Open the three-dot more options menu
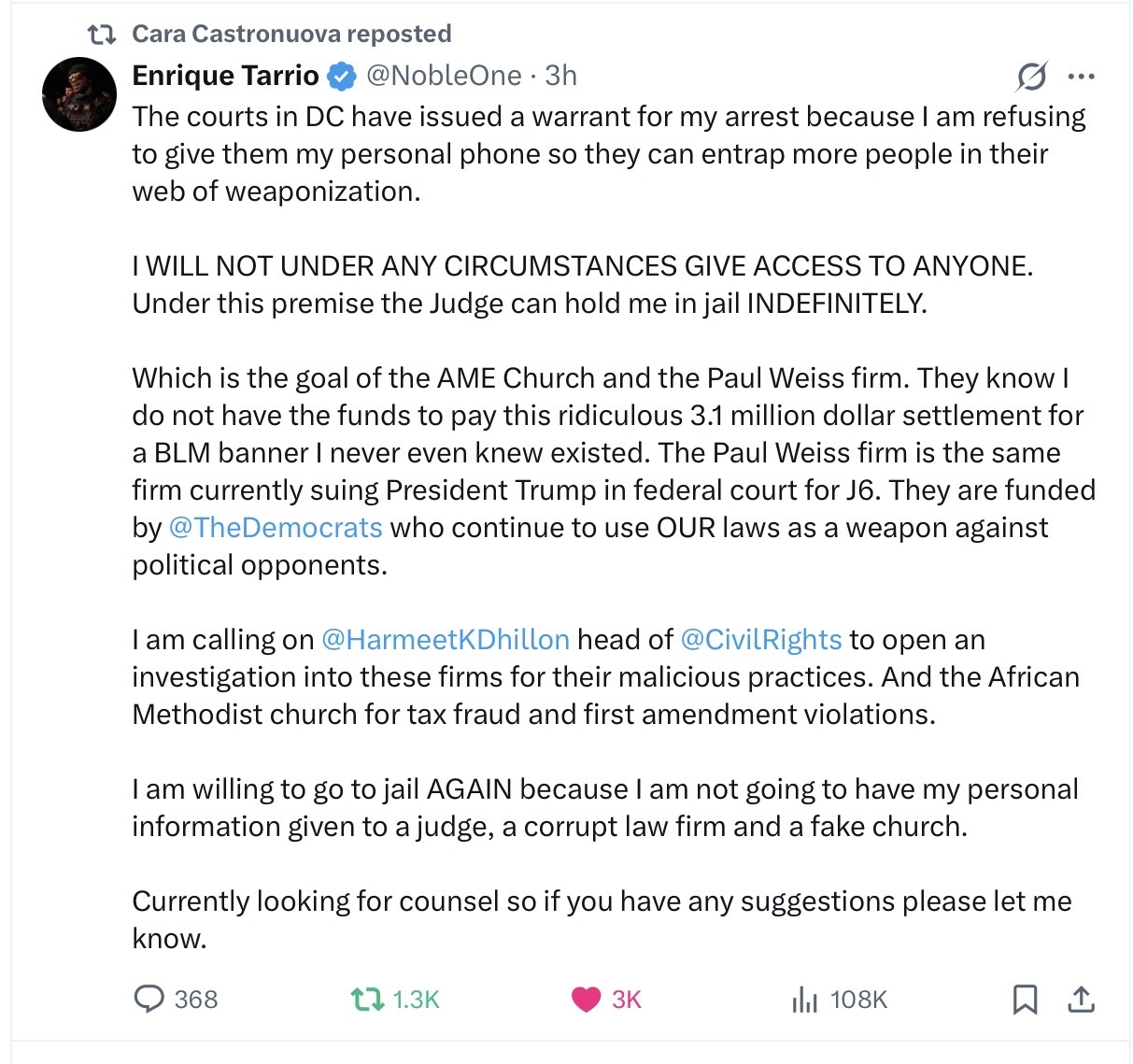 1081,77
